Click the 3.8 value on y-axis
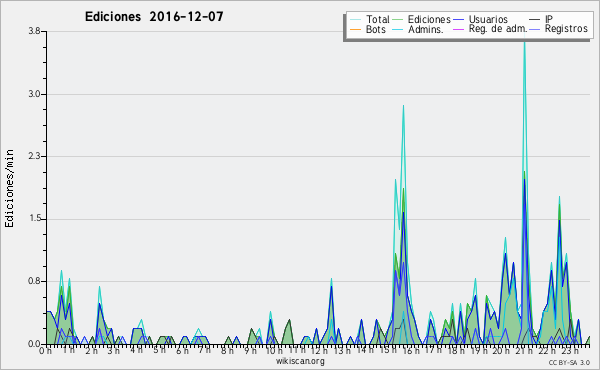The height and width of the screenshot is (370, 600). click(34, 31)
